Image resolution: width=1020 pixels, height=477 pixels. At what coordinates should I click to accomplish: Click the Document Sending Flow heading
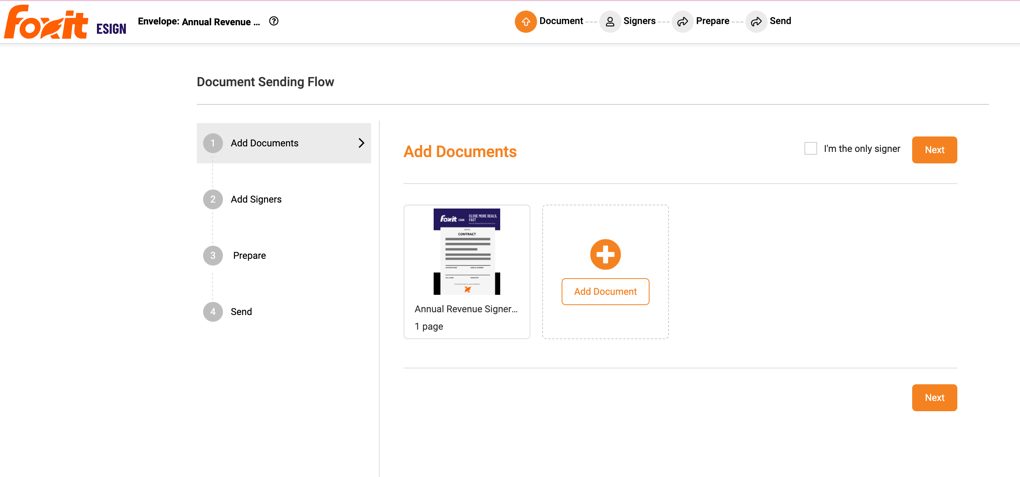[x=265, y=83]
